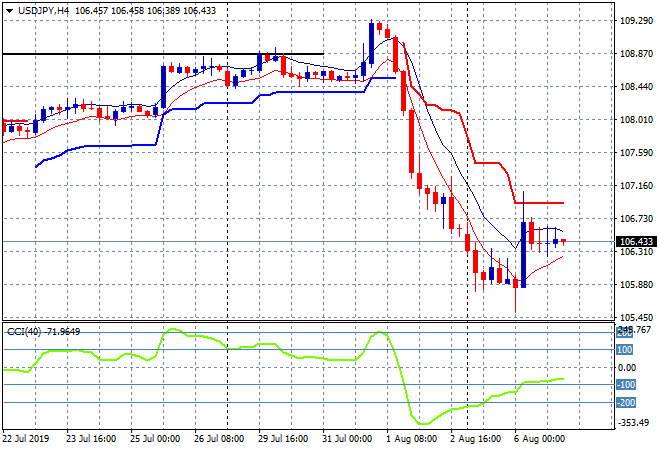
Task: Click the CCI(40) -71.9649 indicator label
Action: pyautogui.click(x=43, y=332)
